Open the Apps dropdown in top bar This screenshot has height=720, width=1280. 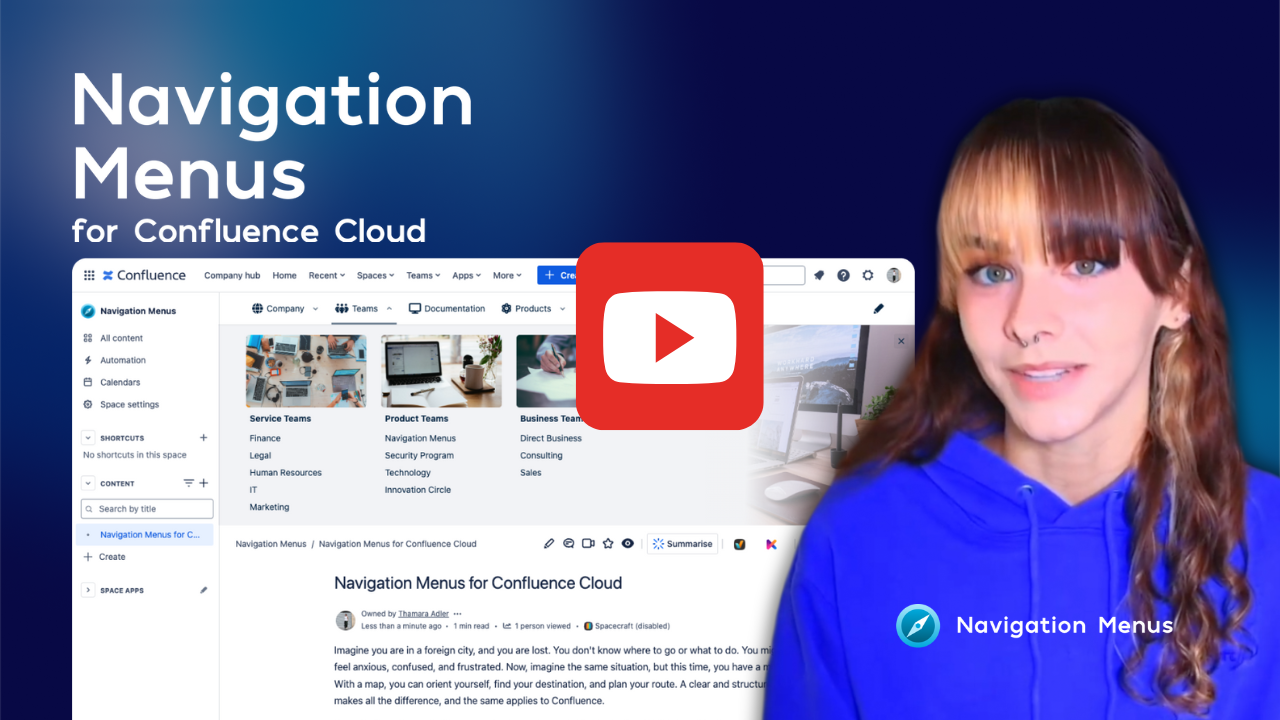[x=466, y=276]
